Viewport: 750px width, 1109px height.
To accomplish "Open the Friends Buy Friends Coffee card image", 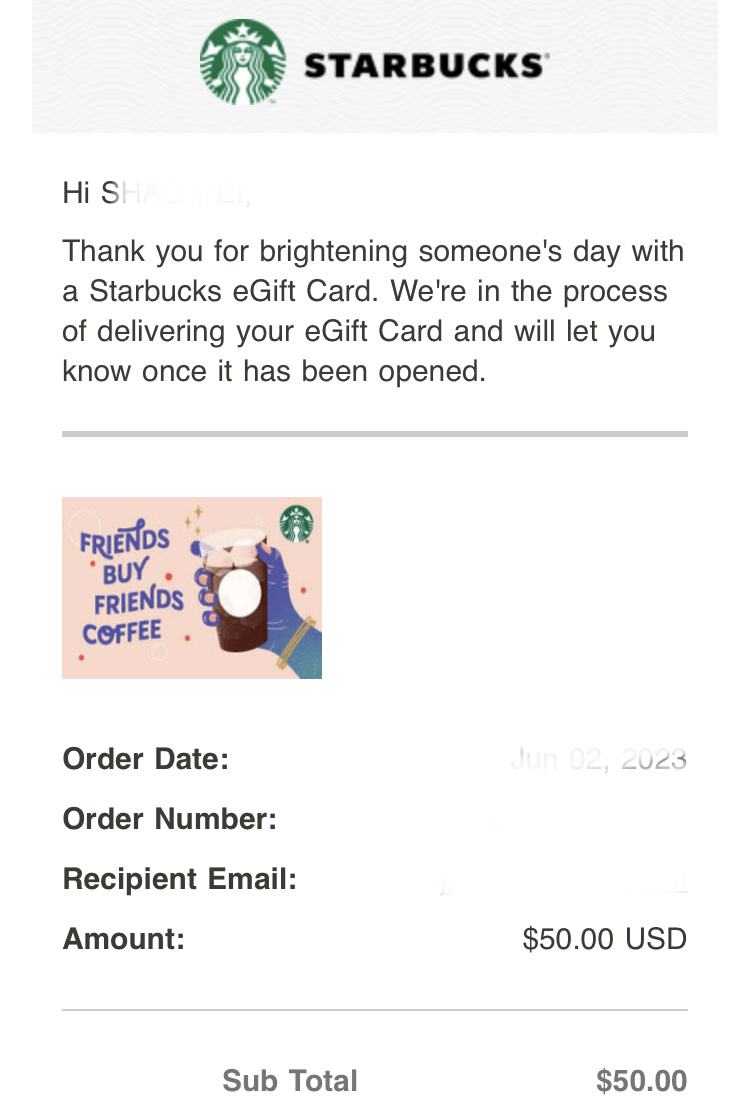I will 192,588.
